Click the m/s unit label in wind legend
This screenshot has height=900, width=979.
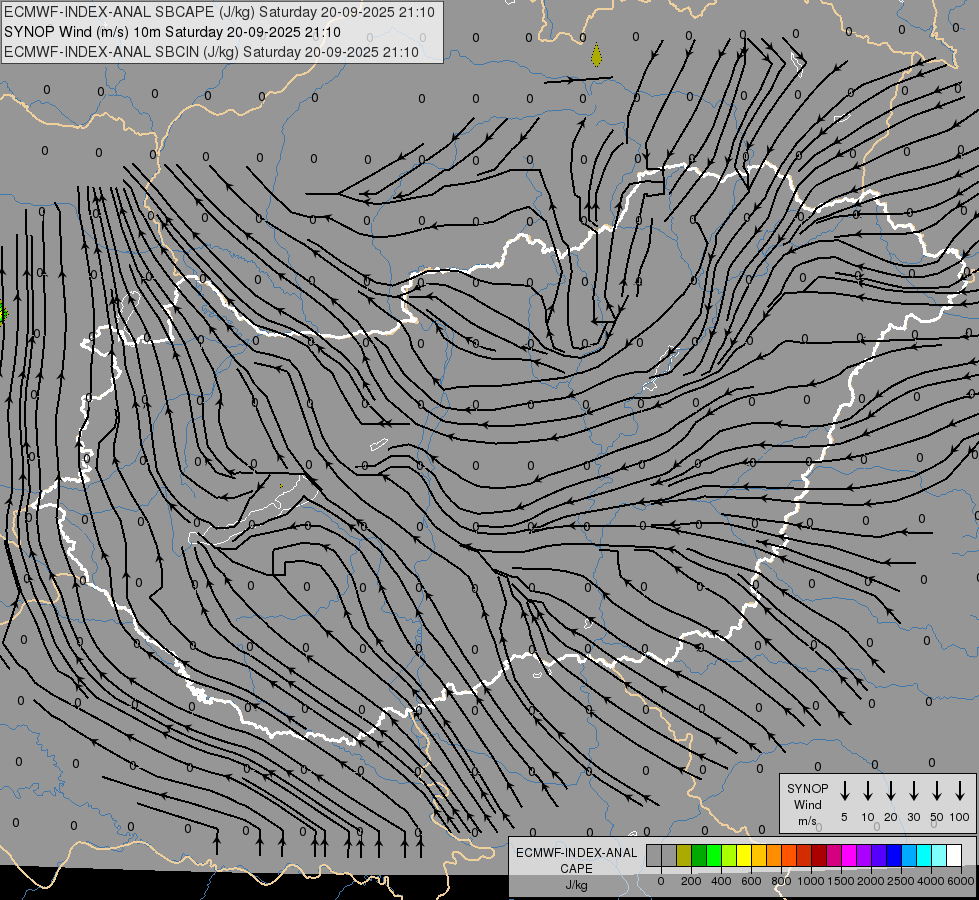[807, 821]
